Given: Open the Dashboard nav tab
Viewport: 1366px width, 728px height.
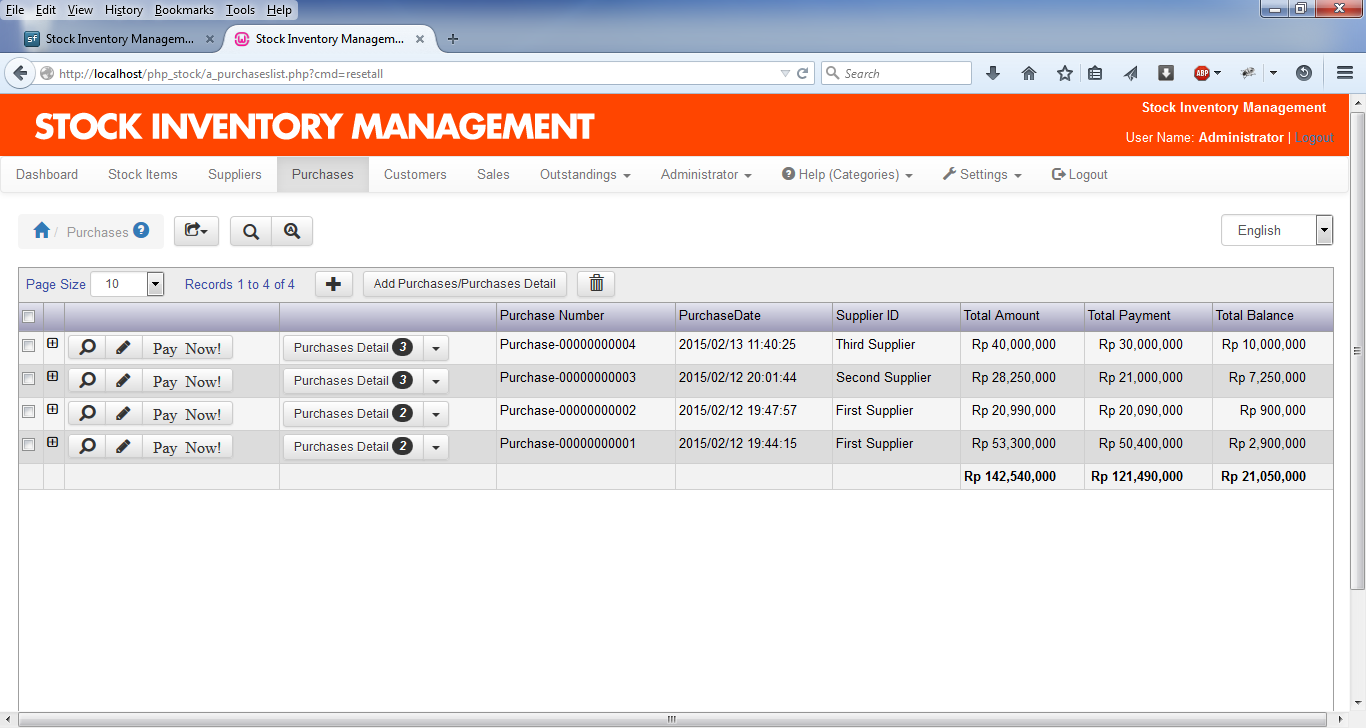Looking at the screenshot, I should (47, 174).
